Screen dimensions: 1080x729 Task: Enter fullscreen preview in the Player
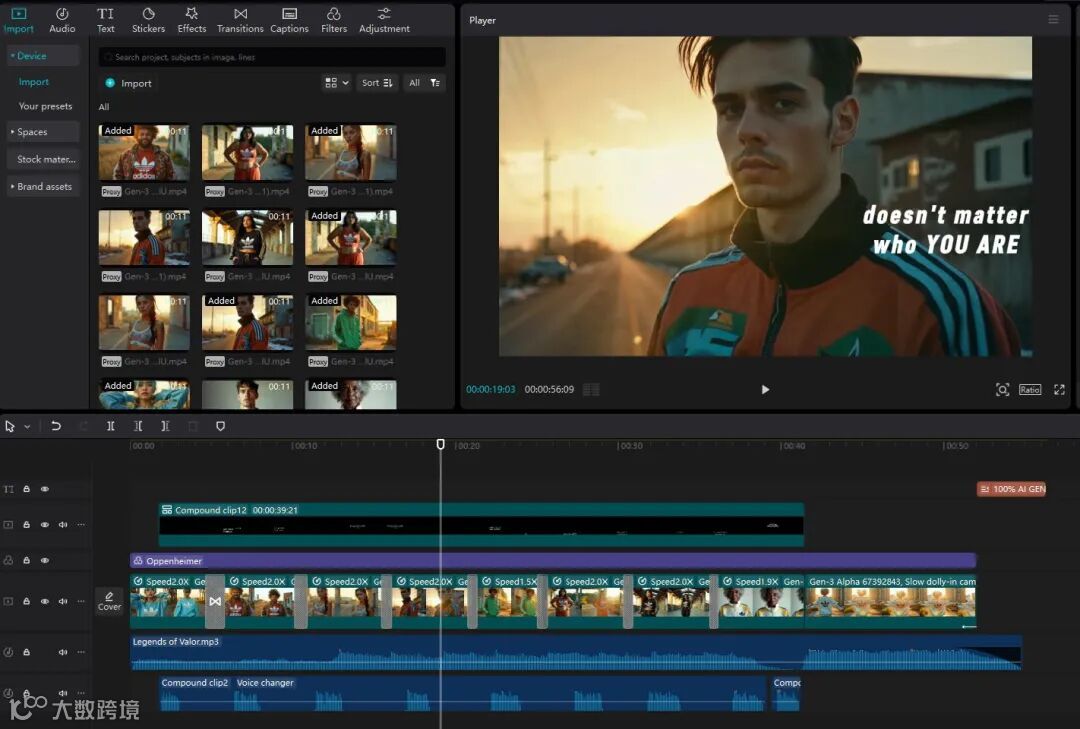[1059, 390]
